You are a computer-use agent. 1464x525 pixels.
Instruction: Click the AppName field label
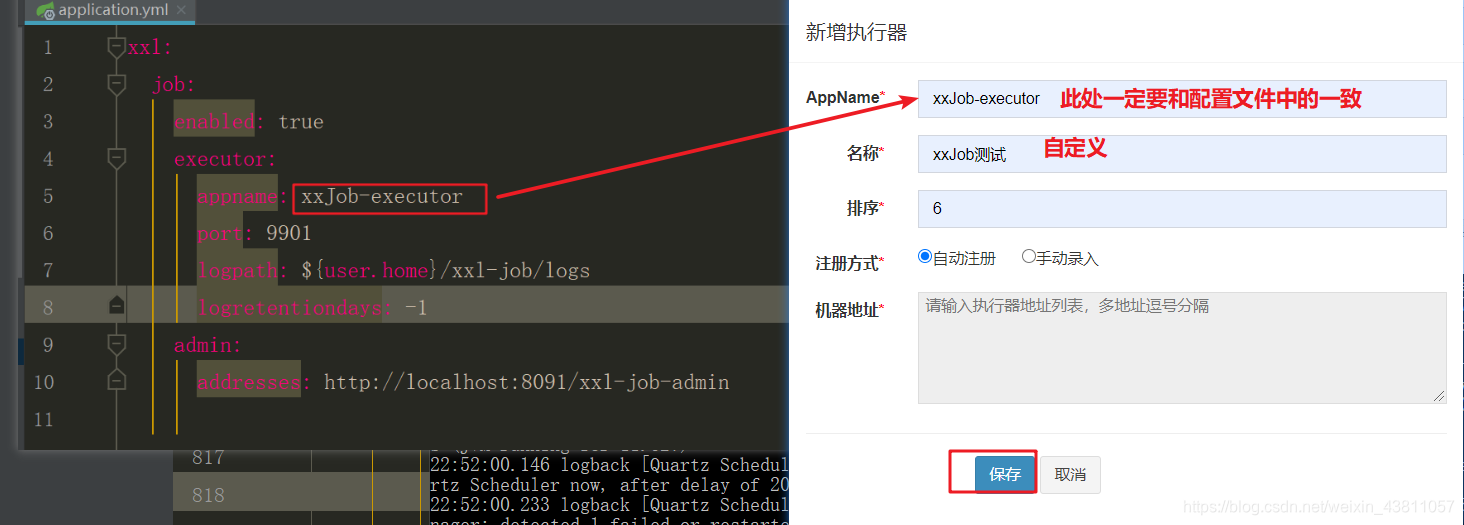(x=845, y=97)
